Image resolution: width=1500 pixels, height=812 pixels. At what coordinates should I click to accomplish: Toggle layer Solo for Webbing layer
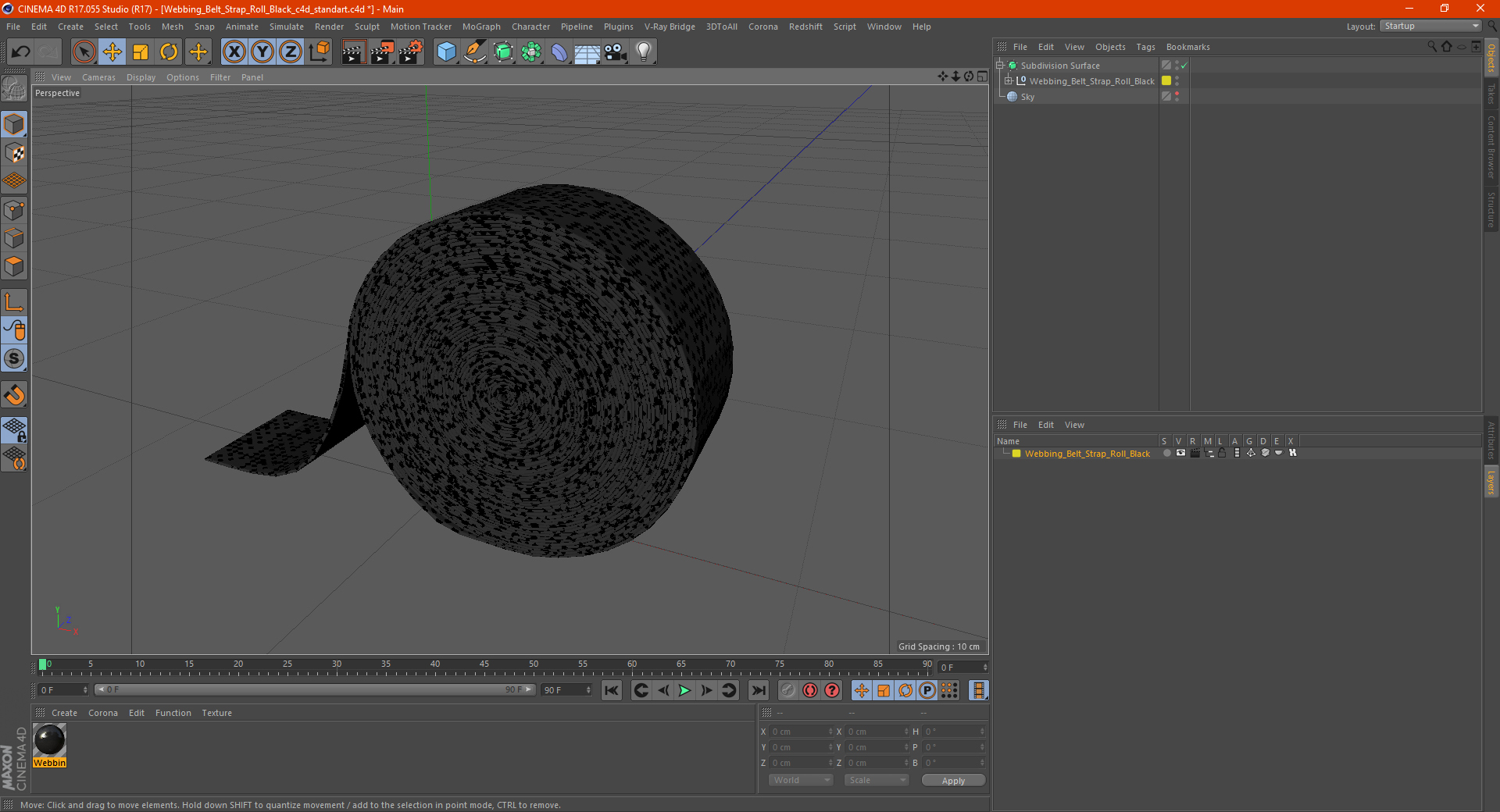pos(1166,454)
